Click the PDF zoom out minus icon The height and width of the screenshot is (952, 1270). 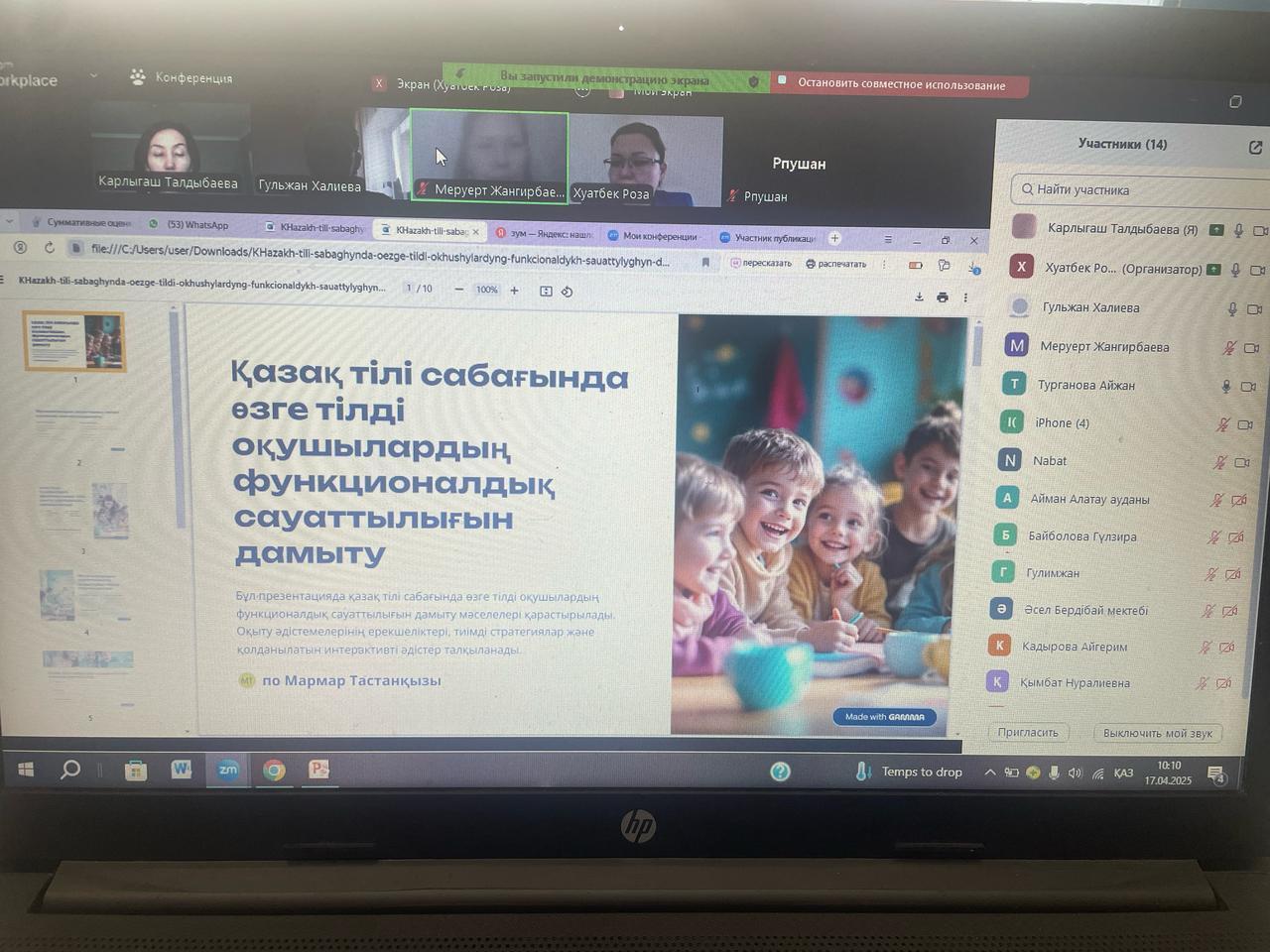[x=458, y=290]
